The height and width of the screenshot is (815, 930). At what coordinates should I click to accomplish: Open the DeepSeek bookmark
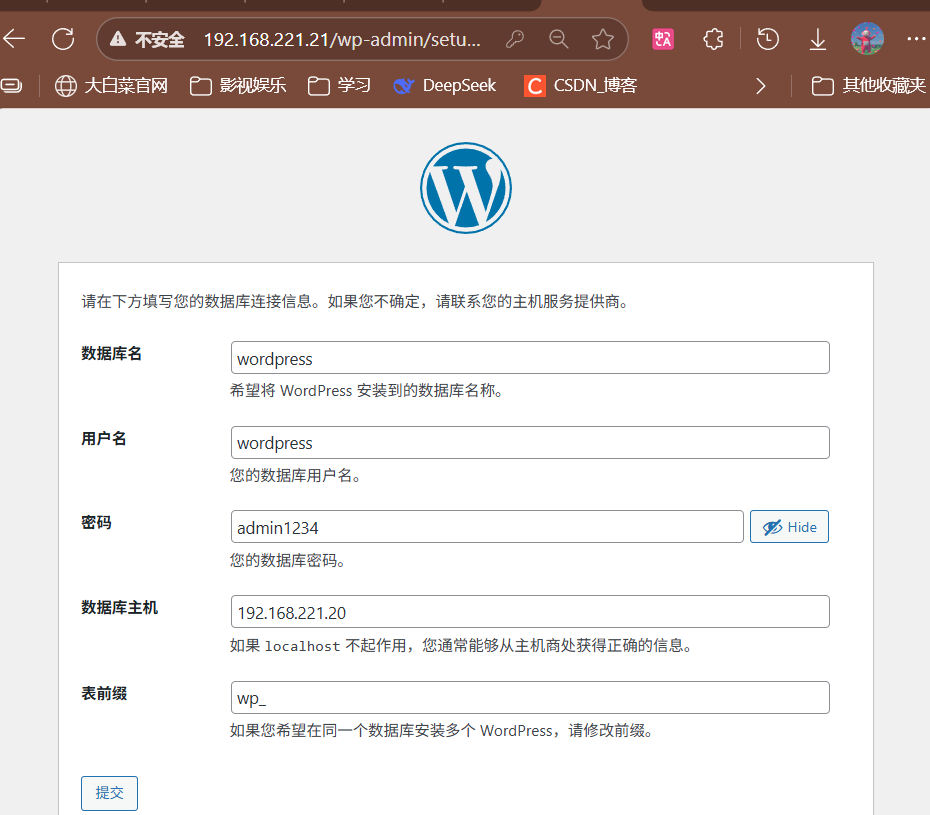tap(444, 85)
